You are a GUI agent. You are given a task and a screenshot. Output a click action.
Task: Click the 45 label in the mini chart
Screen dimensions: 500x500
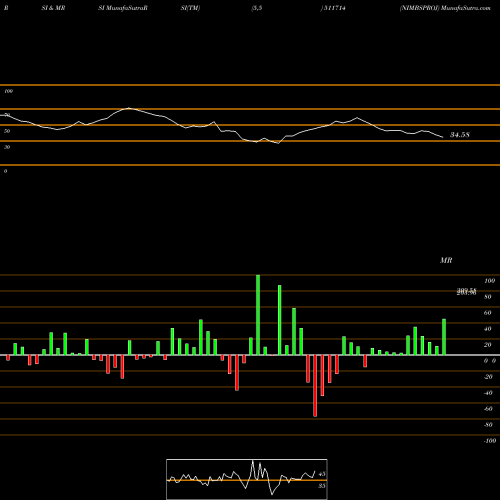(x=322, y=474)
